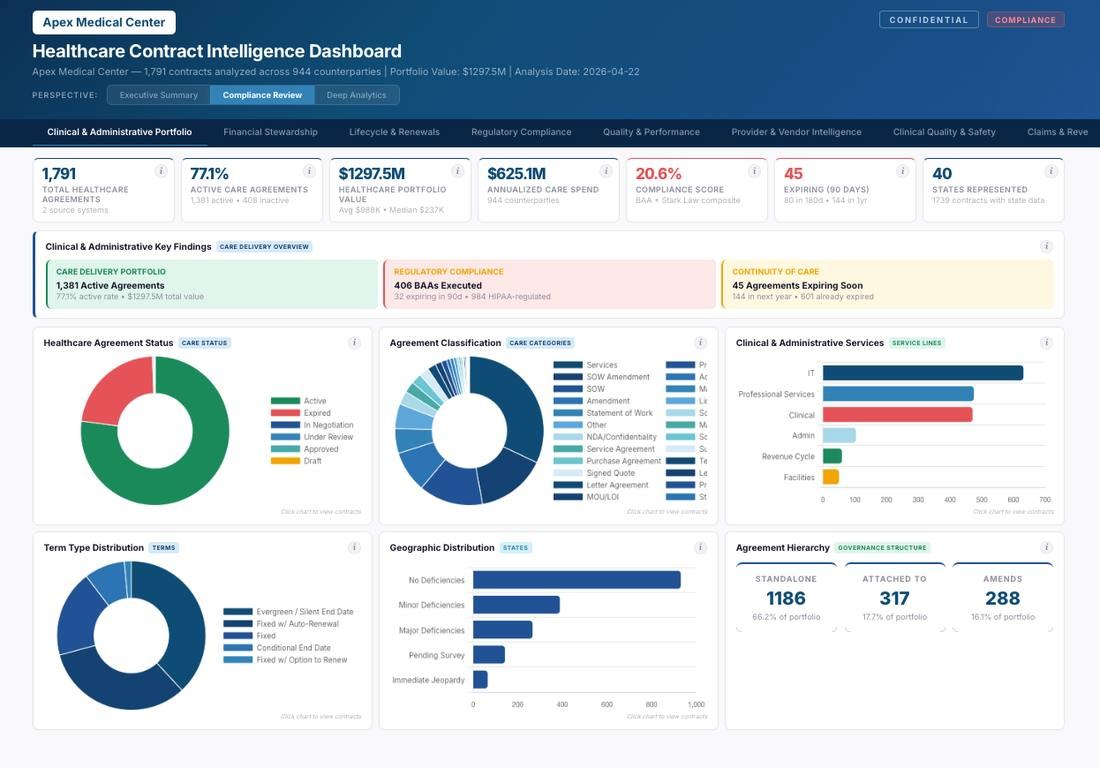Open info icon for Agreement Classification chart
This screenshot has height=768, width=1100.
[700, 342]
